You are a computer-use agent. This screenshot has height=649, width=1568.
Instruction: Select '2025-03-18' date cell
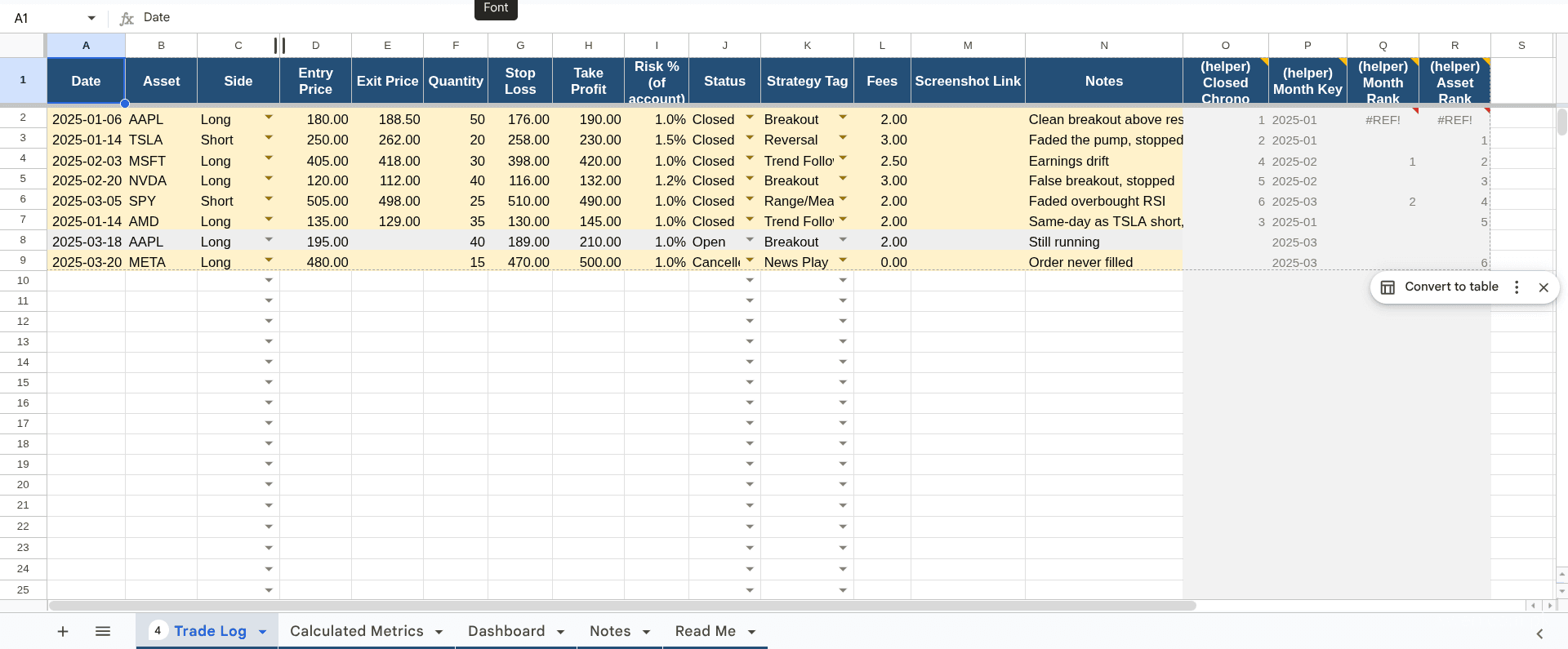pos(86,242)
